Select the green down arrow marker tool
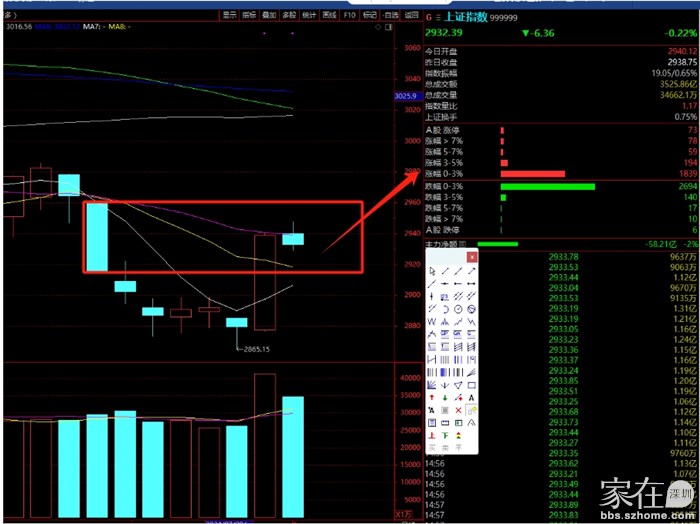Viewport: 700px width, 524px height. tap(445, 397)
